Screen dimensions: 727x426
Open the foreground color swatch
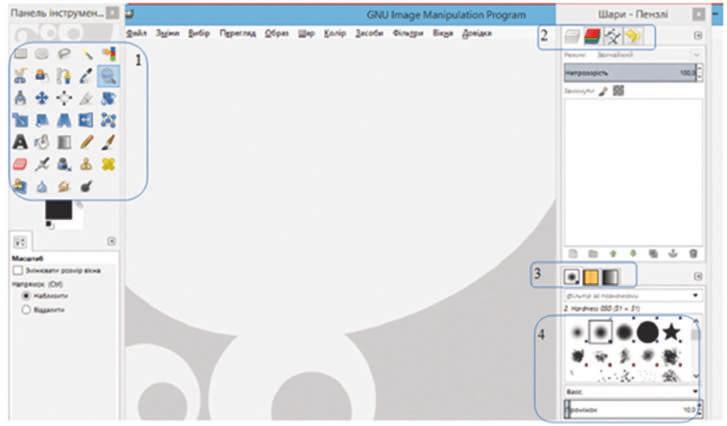click(58, 210)
